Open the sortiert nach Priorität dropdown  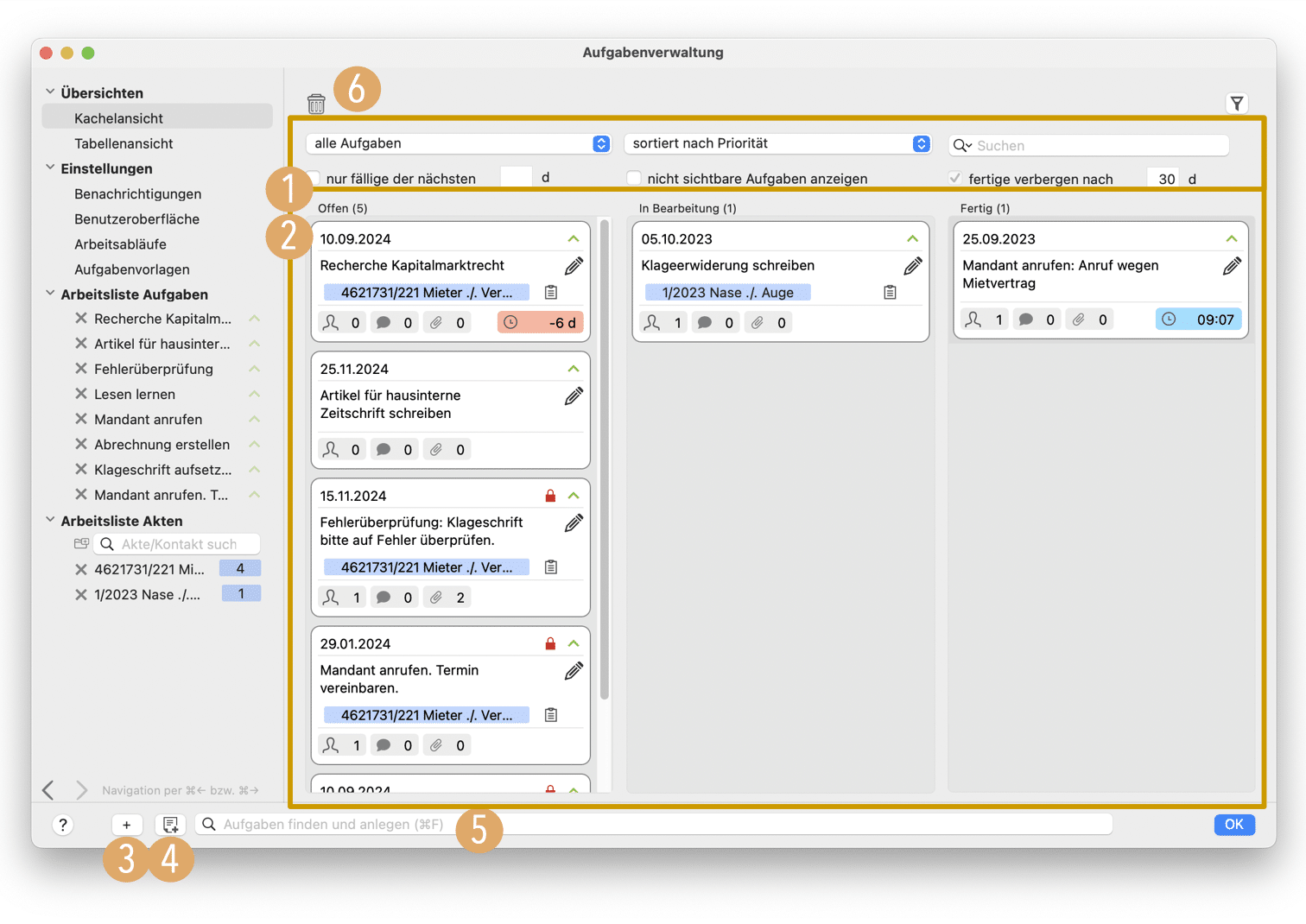(x=777, y=143)
